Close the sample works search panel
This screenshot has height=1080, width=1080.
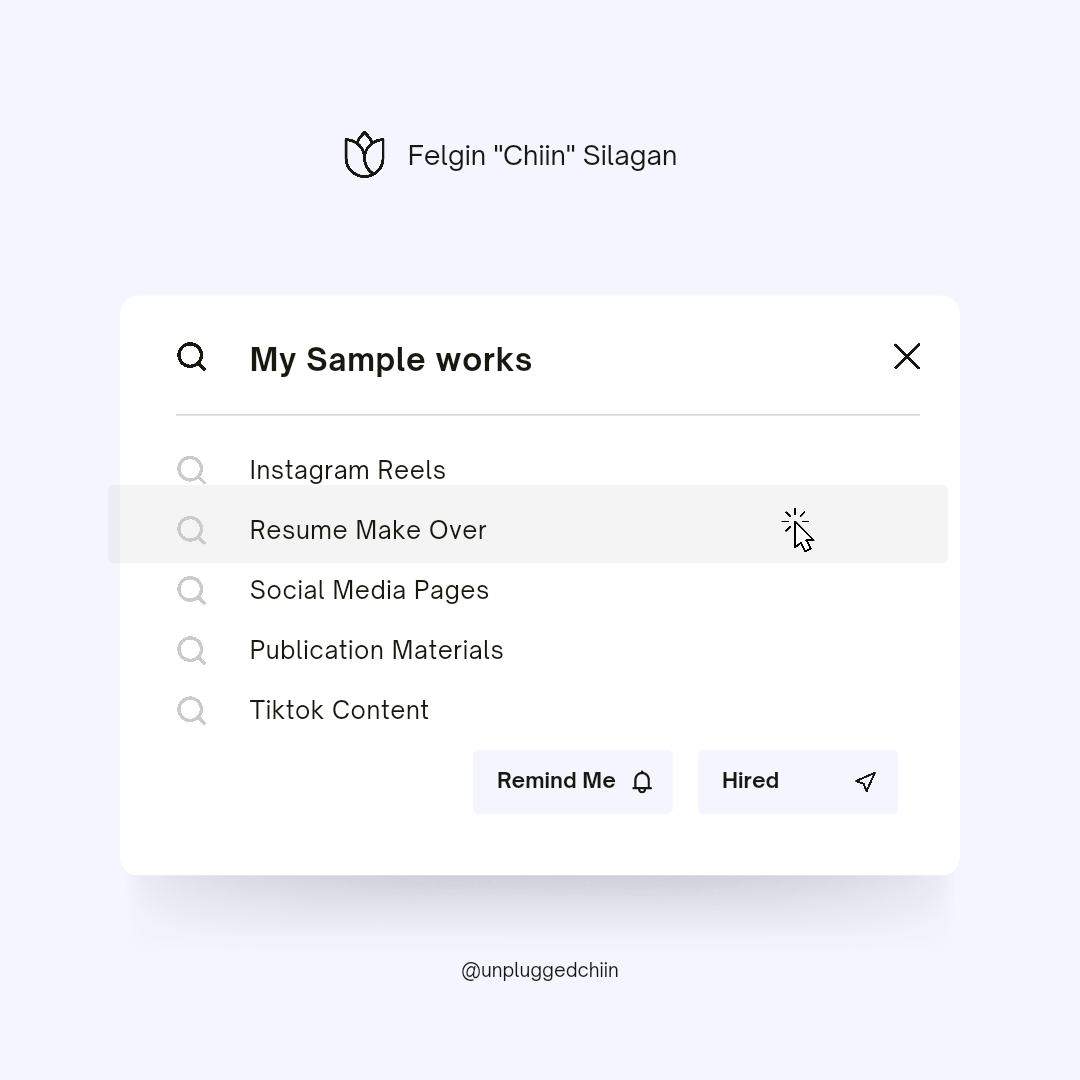click(906, 357)
